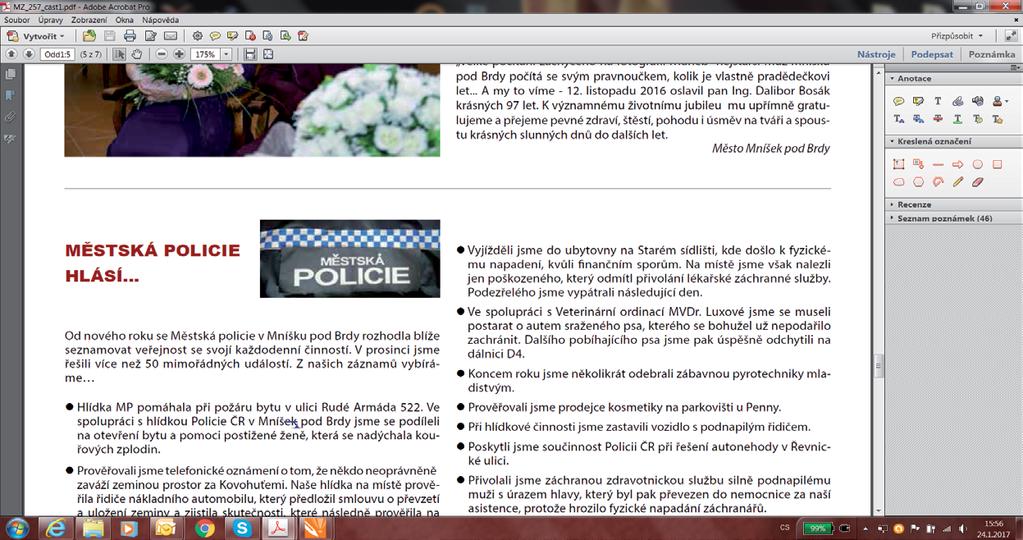This screenshot has height=540, width=1023.
Task: Select the Text Box drawing tool
Action: 899,164
